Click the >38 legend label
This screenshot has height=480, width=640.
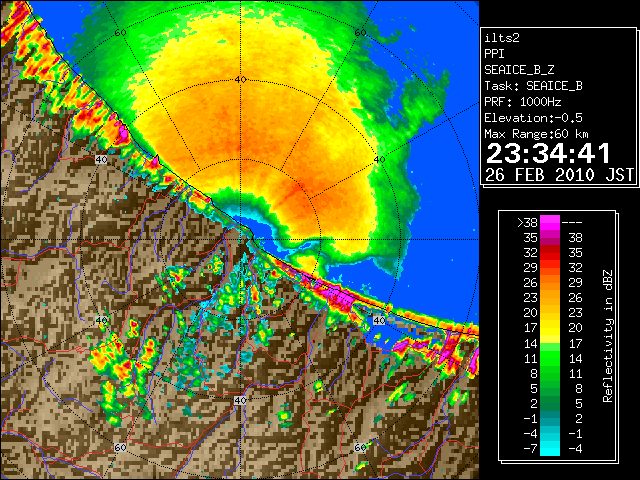click(527, 222)
